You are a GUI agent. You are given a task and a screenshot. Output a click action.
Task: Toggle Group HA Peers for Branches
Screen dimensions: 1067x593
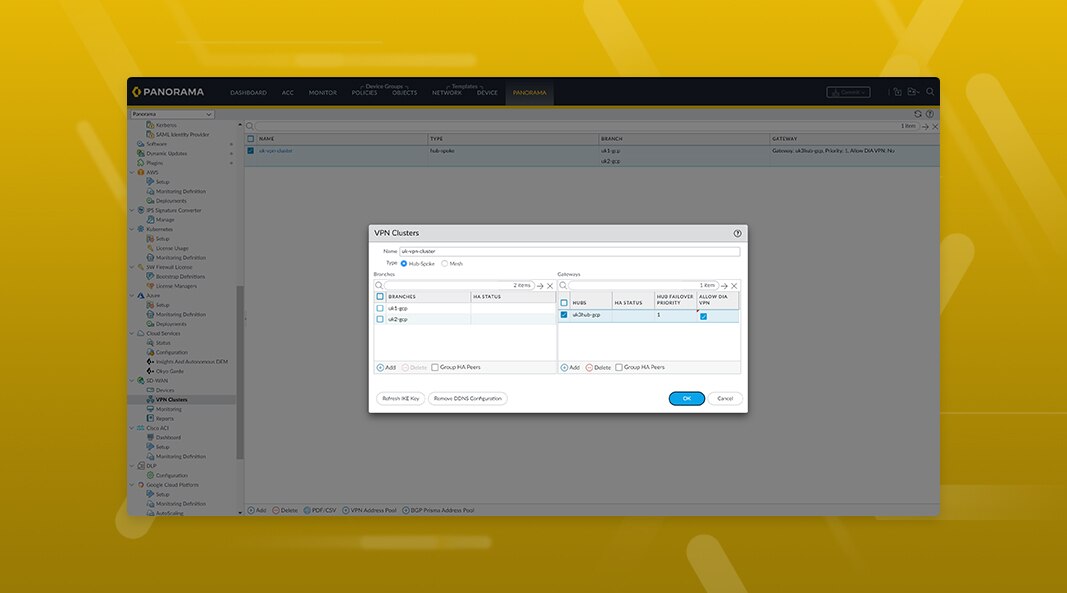(x=434, y=367)
